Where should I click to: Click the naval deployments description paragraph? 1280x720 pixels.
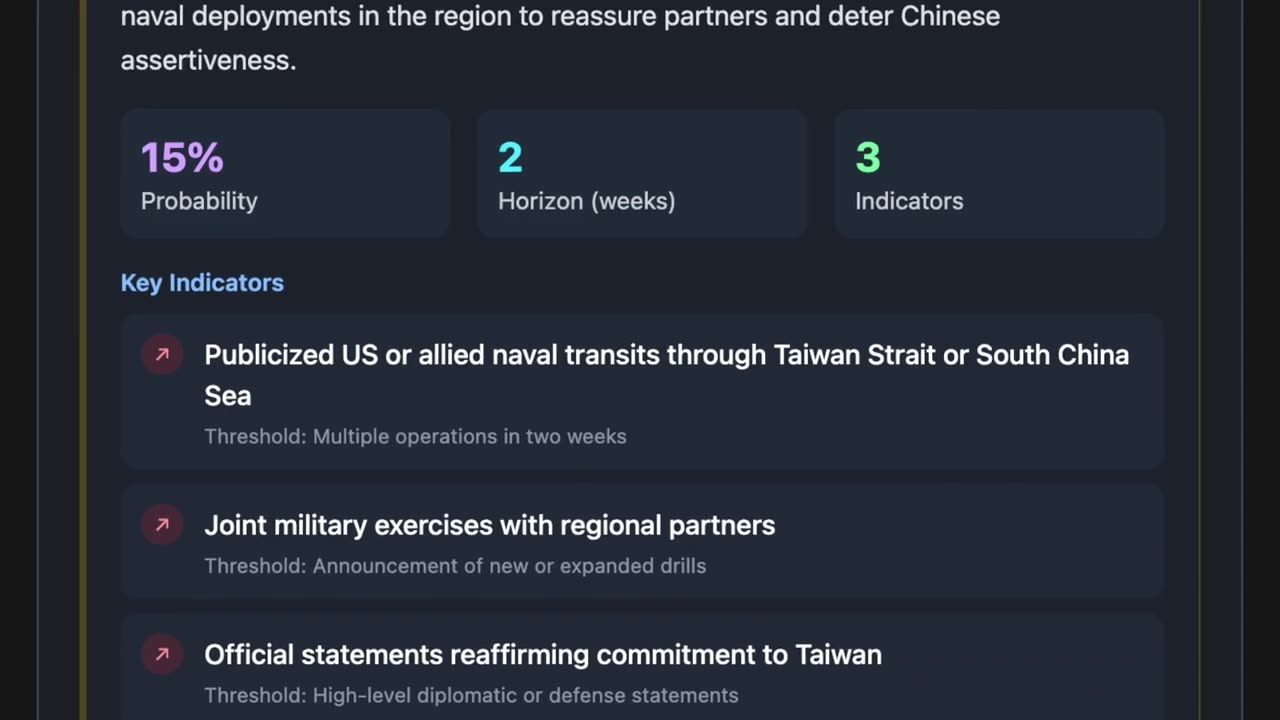click(x=560, y=17)
